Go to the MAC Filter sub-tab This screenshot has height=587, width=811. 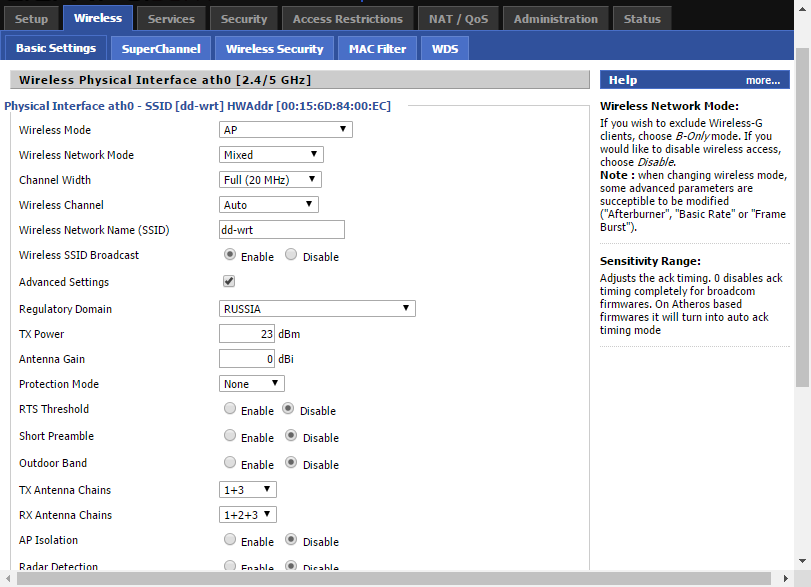377,49
